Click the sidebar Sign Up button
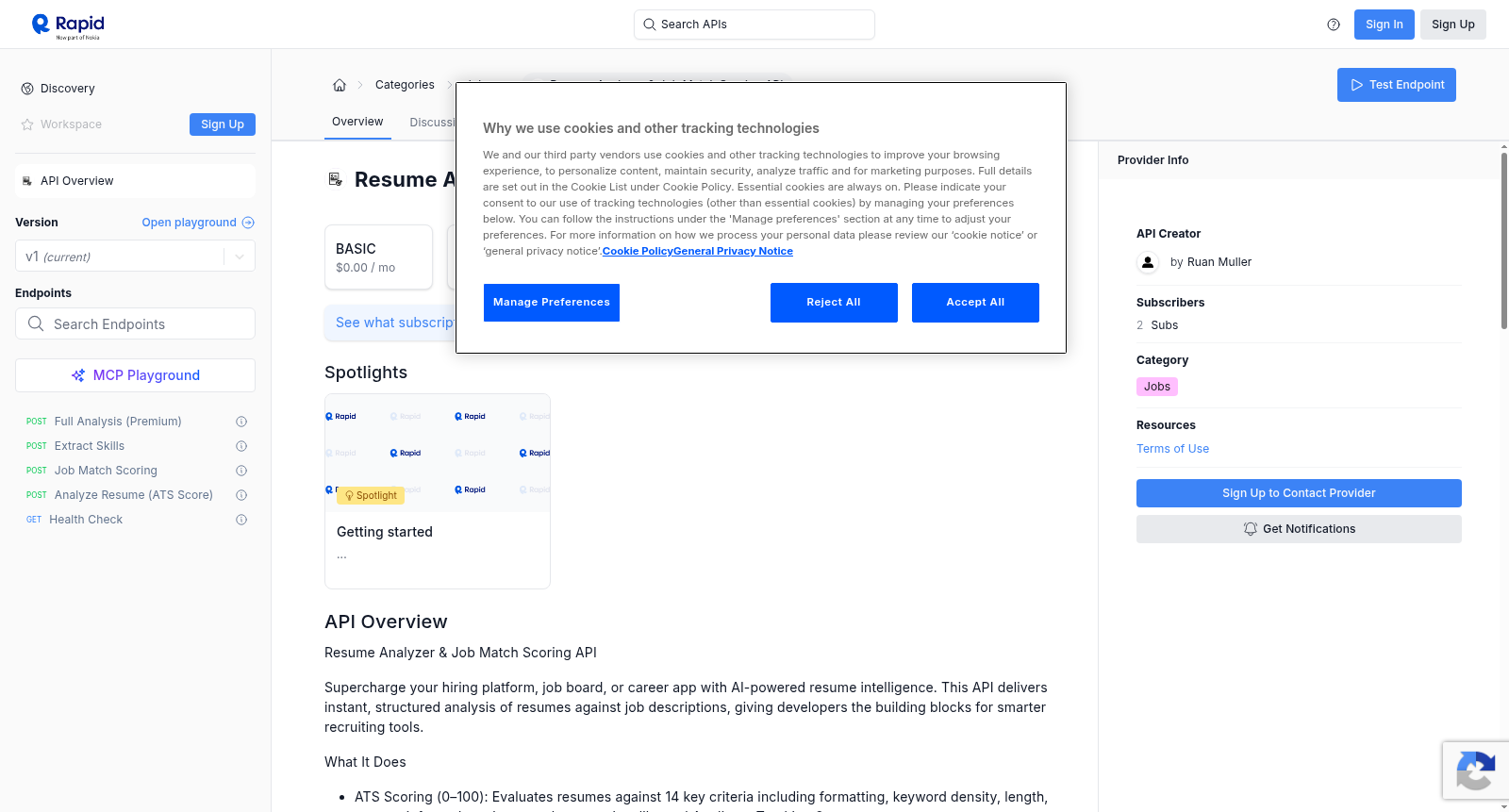The image size is (1509, 812). [x=223, y=124]
